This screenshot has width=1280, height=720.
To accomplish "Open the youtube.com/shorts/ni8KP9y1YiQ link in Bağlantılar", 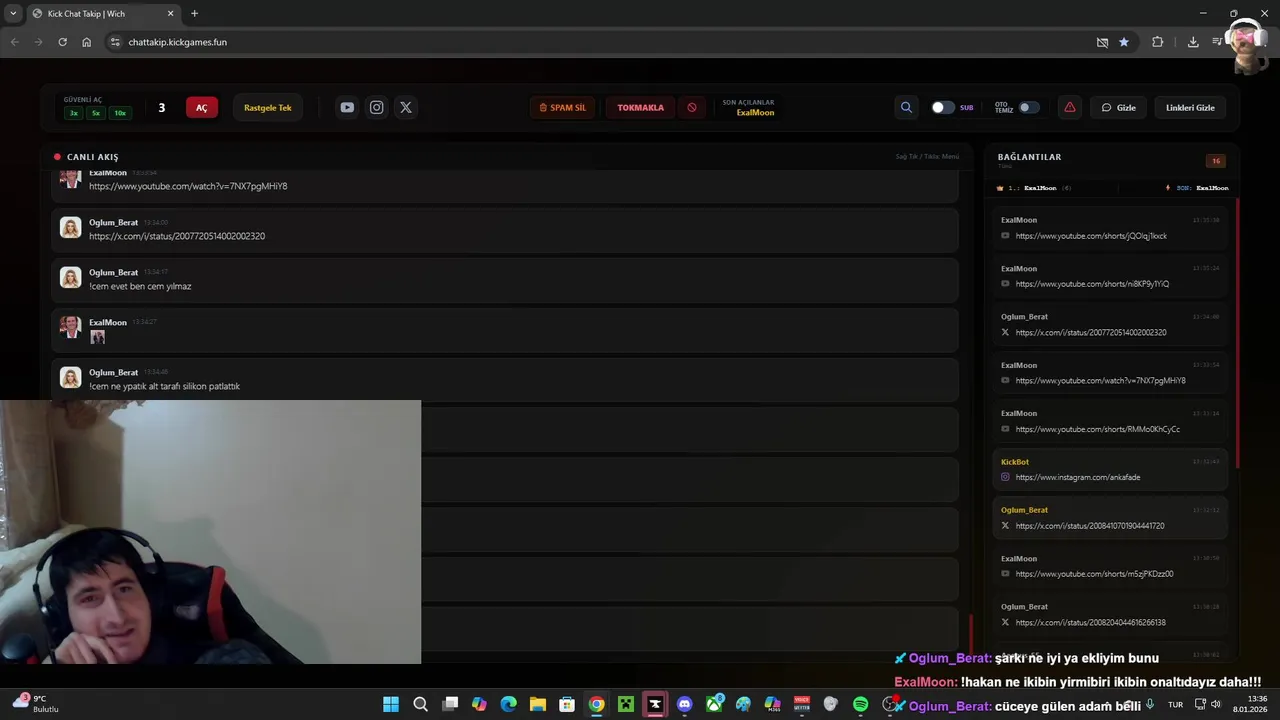I will pyautogui.click(x=1092, y=284).
